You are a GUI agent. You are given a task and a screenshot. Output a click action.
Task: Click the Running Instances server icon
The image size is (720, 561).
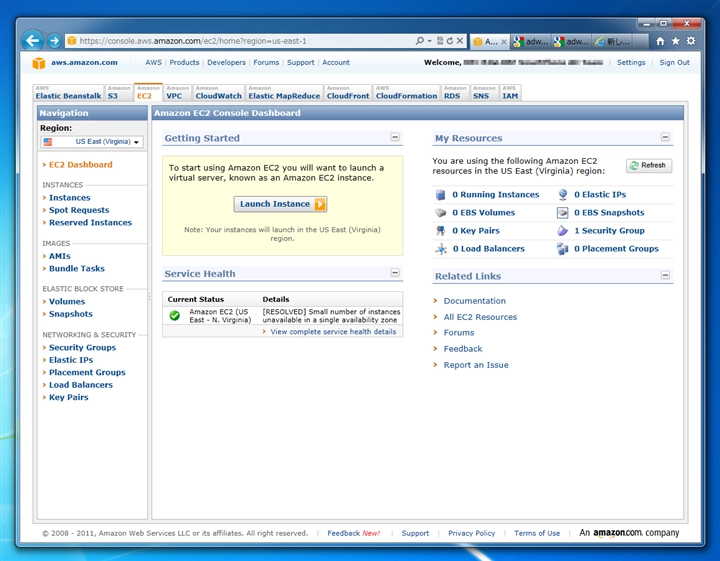point(440,195)
